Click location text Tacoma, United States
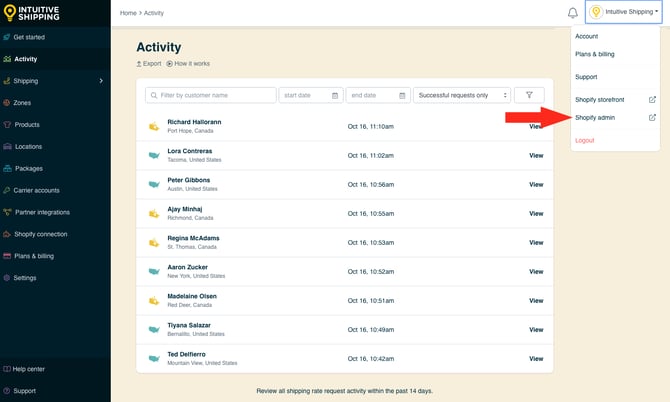Viewport: 670px width, 402px height. [x=194, y=160]
